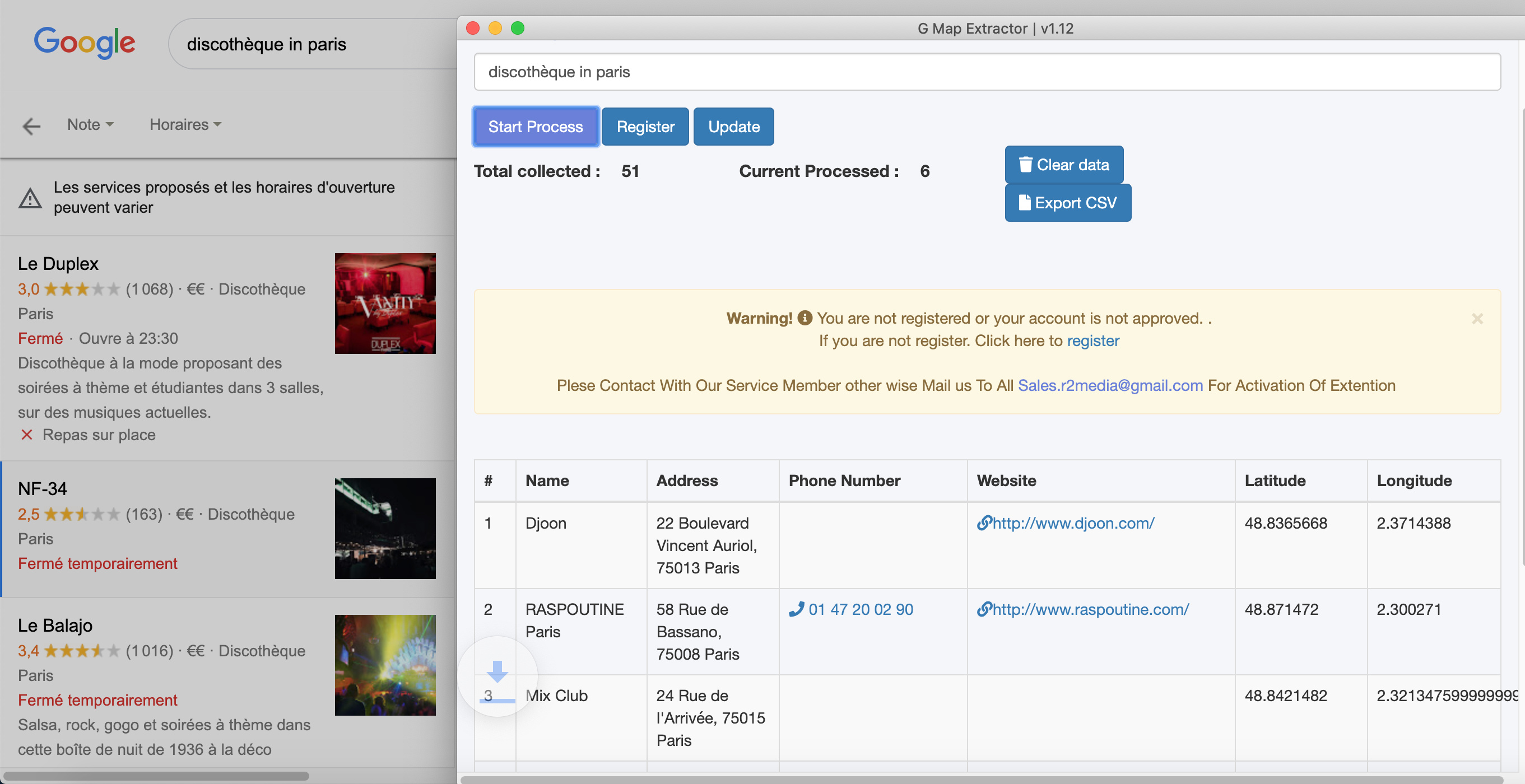Select the Le Duplex listing title
1525x784 pixels.
click(x=58, y=264)
